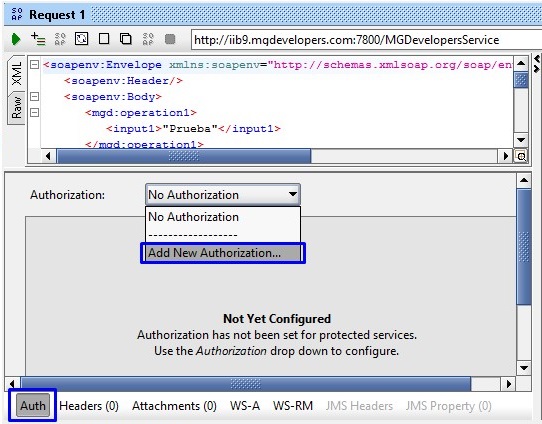Click the magnifier icon below the XML editor
542x424 pixels.
(521, 156)
